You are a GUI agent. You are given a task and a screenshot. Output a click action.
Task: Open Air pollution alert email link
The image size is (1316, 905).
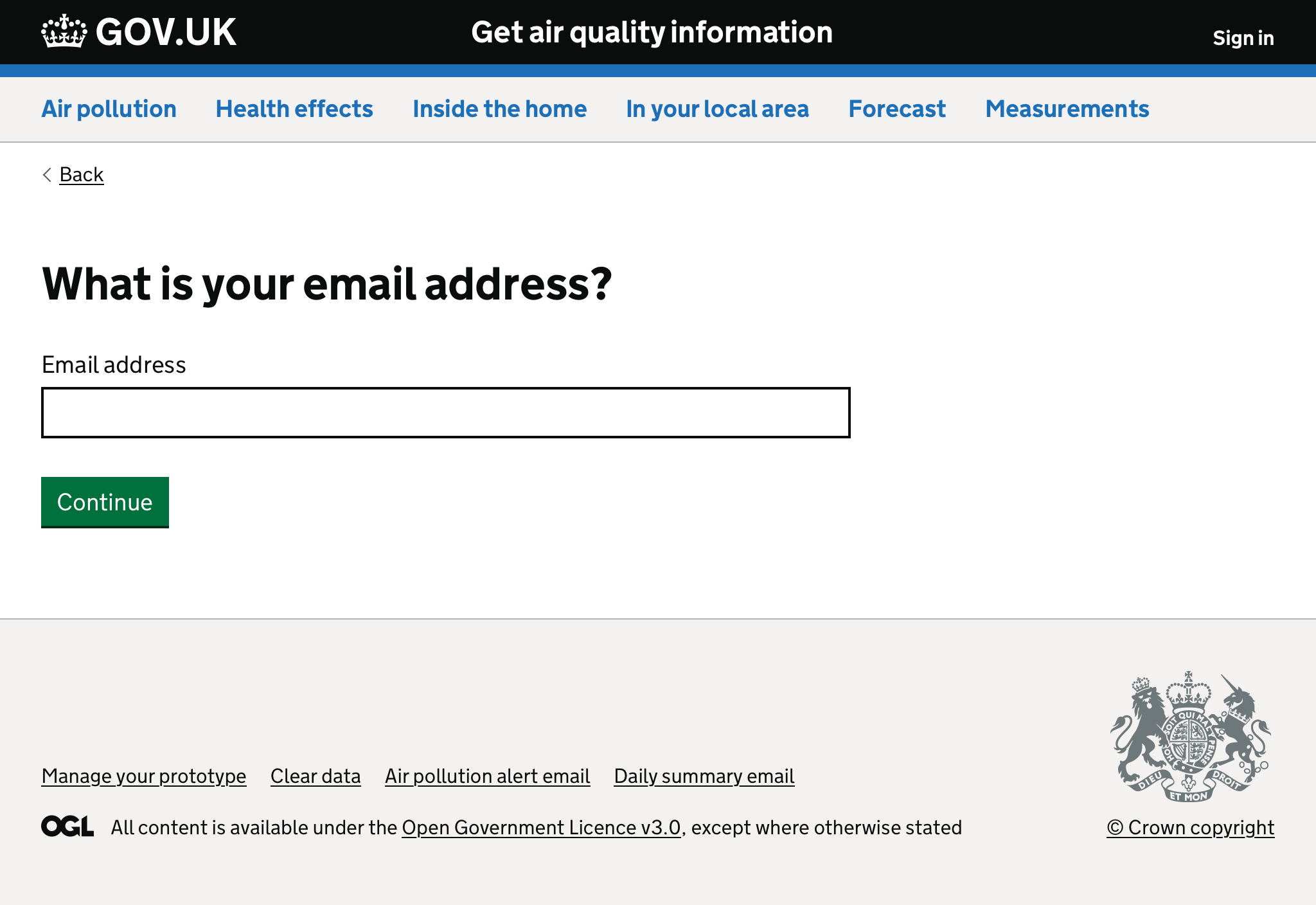[x=487, y=775]
